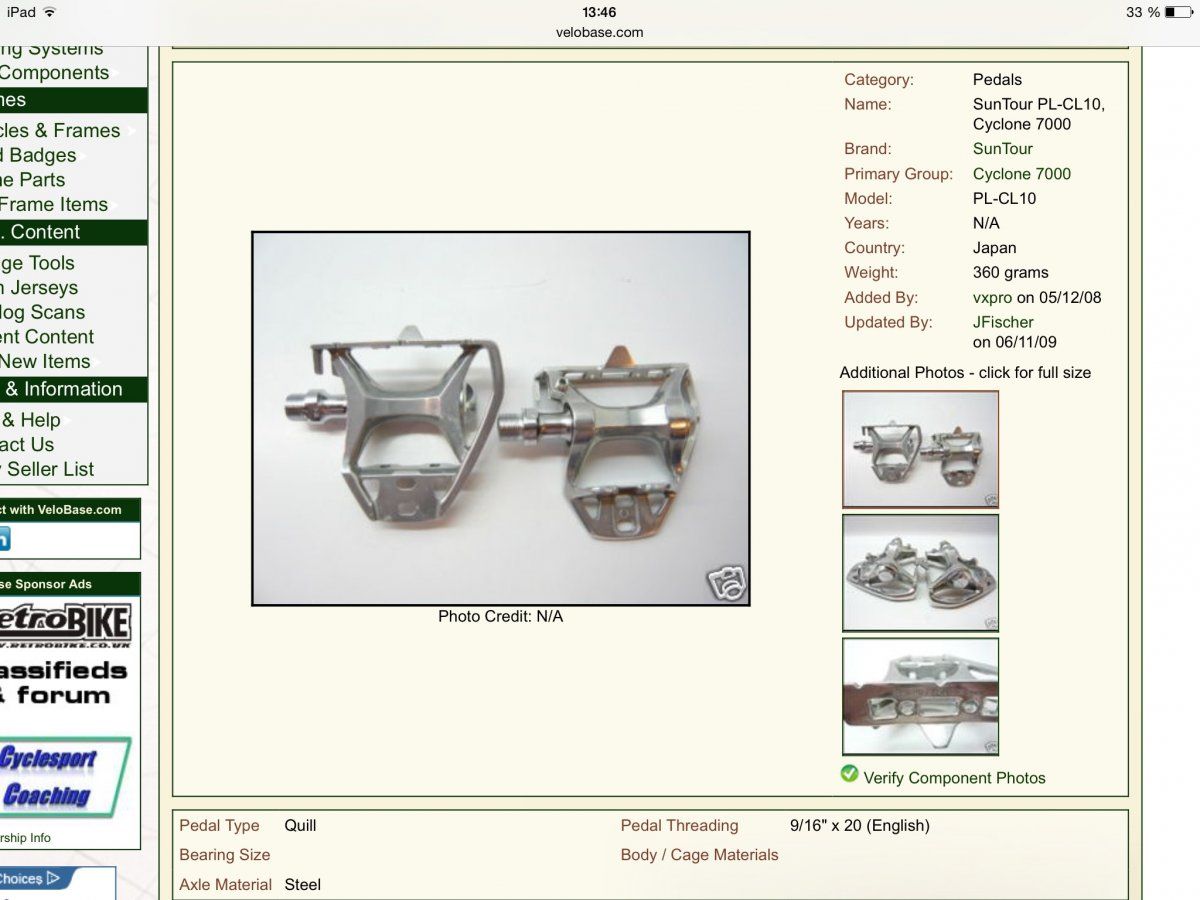This screenshot has width=1200, height=900.
Task: Tap the battery icon in status bar
Action: (1178, 12)
